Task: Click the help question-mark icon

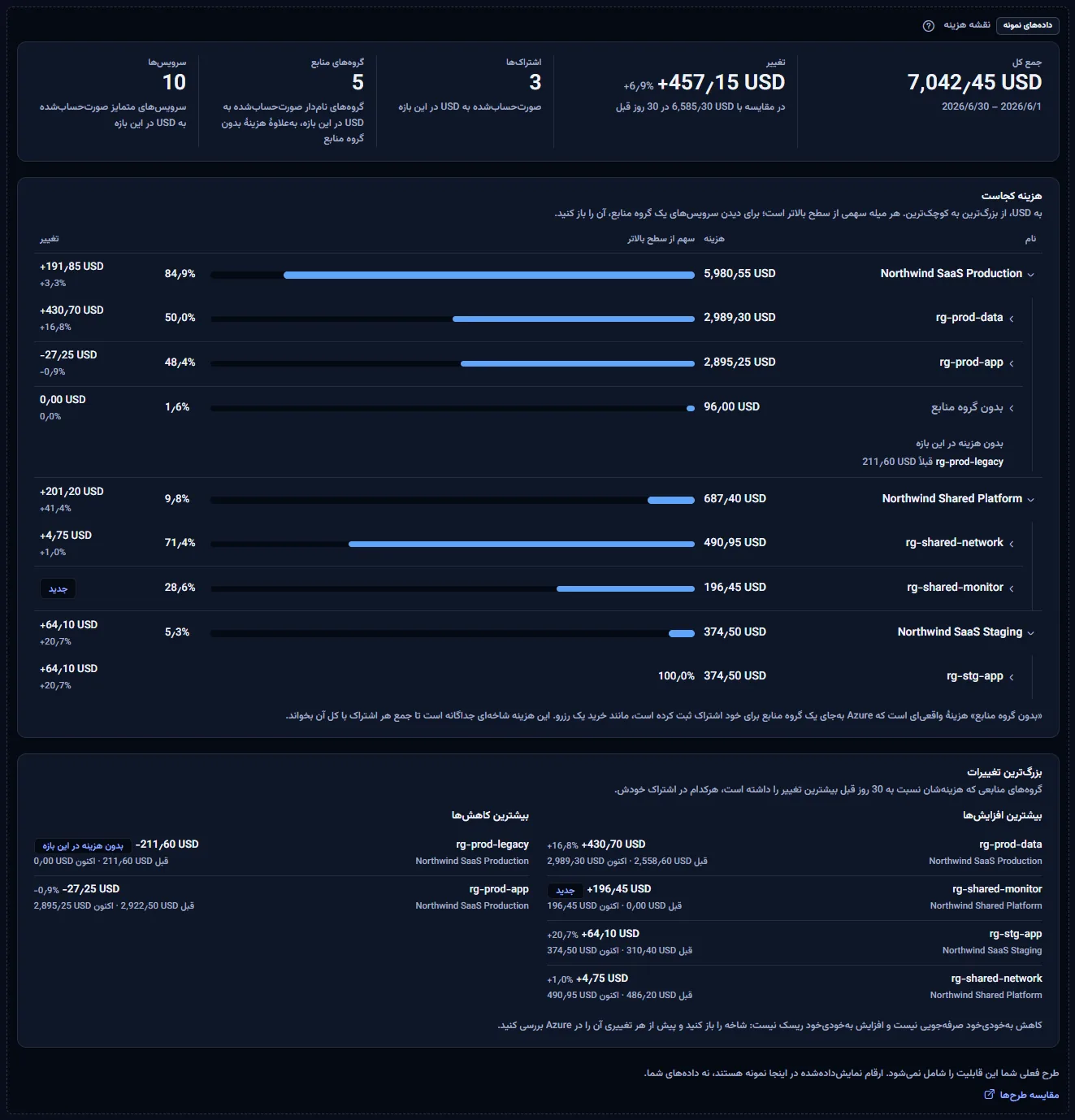Action: [929, 26]
